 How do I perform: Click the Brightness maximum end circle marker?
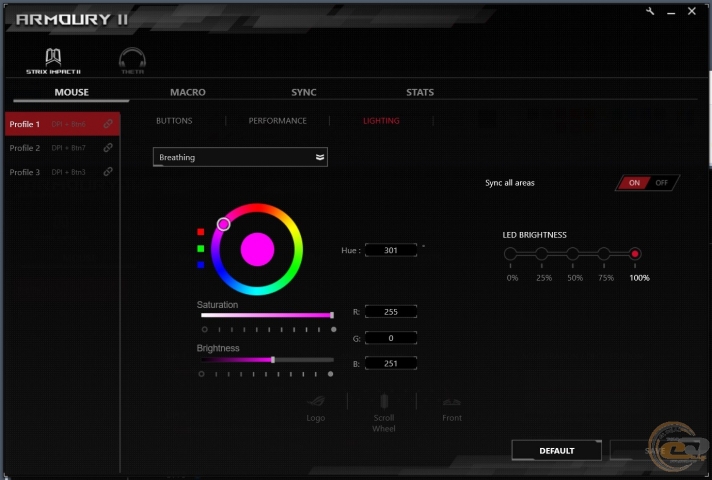click(x=331, y=374)
